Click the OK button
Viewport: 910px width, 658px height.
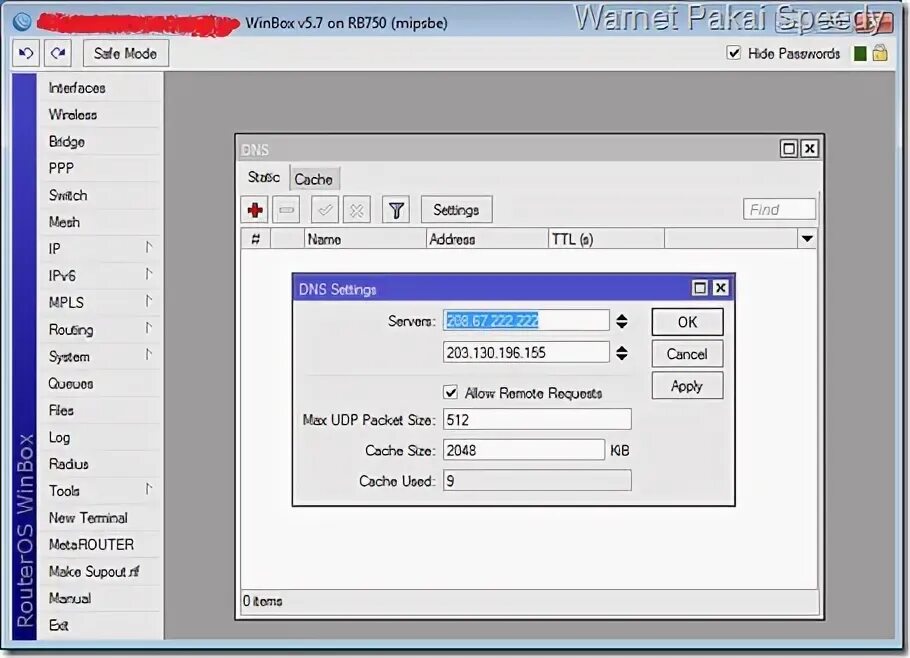tap(687, 322)
